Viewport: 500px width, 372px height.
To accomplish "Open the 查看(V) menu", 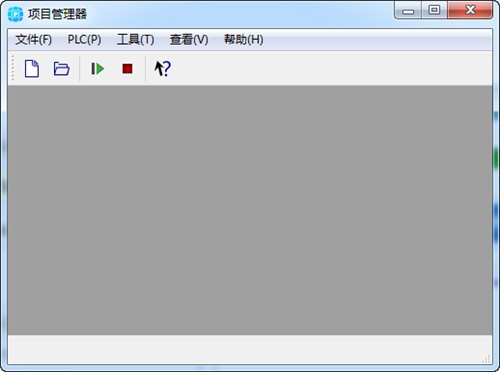I will (x=189, y=40).
